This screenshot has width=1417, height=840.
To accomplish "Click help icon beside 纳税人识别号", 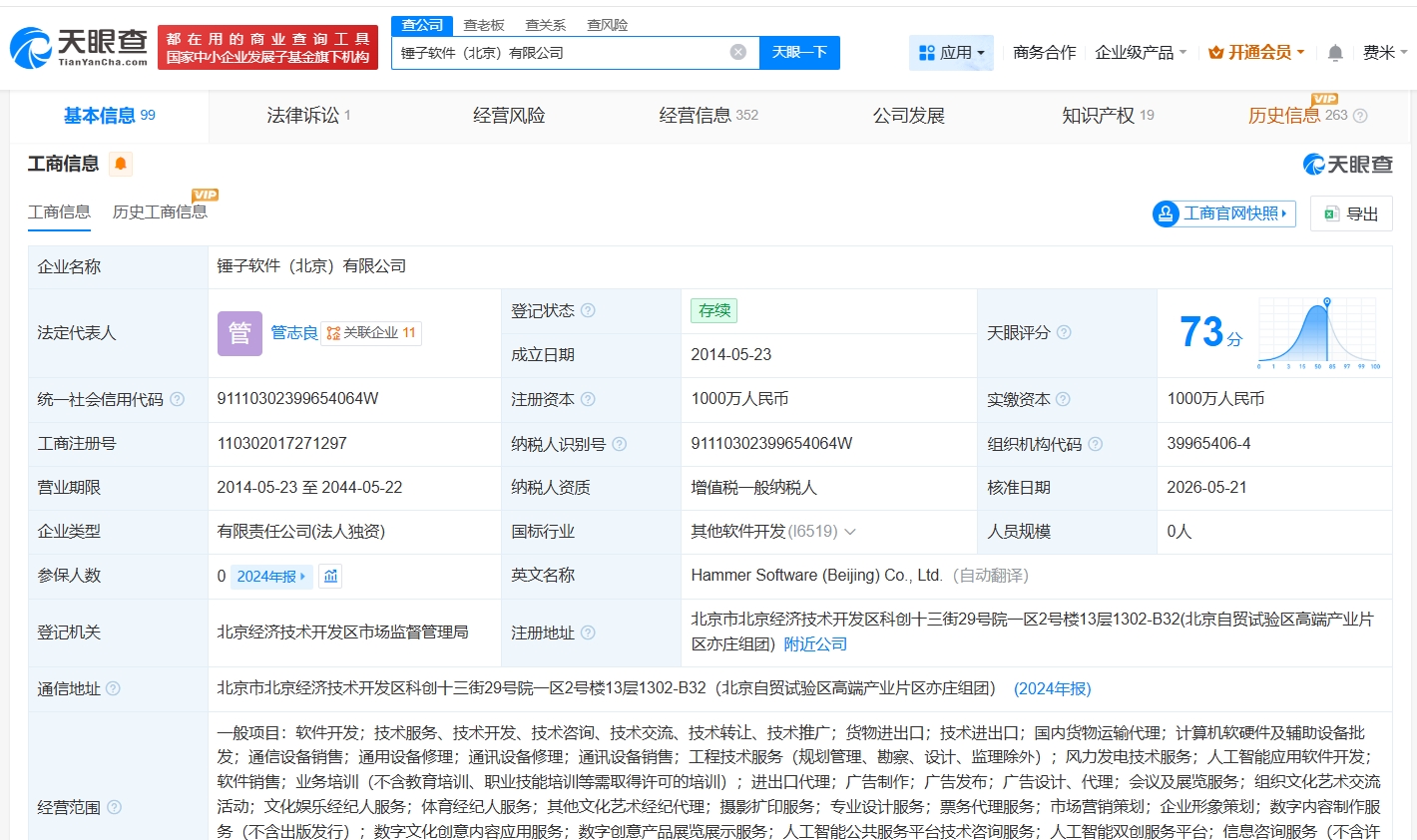I will pyautogui.click(x=619, y=444).
